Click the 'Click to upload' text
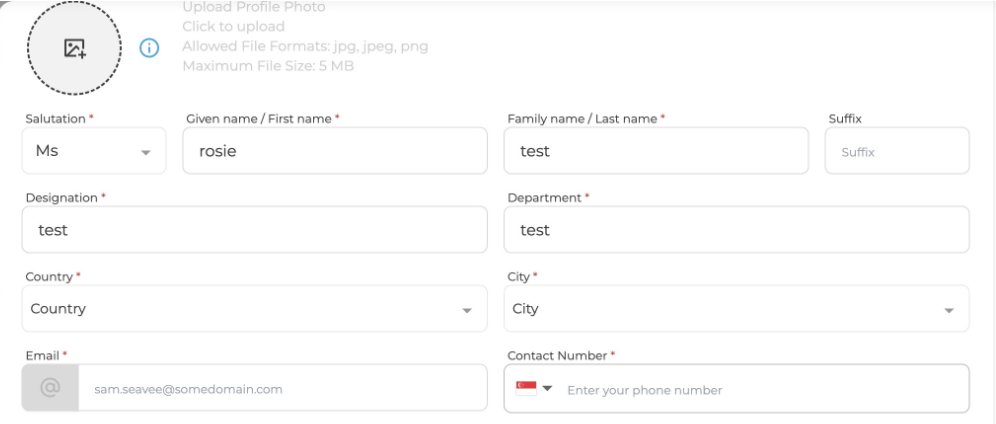This screenshot has height=424, width=996. tap(233, 27)
